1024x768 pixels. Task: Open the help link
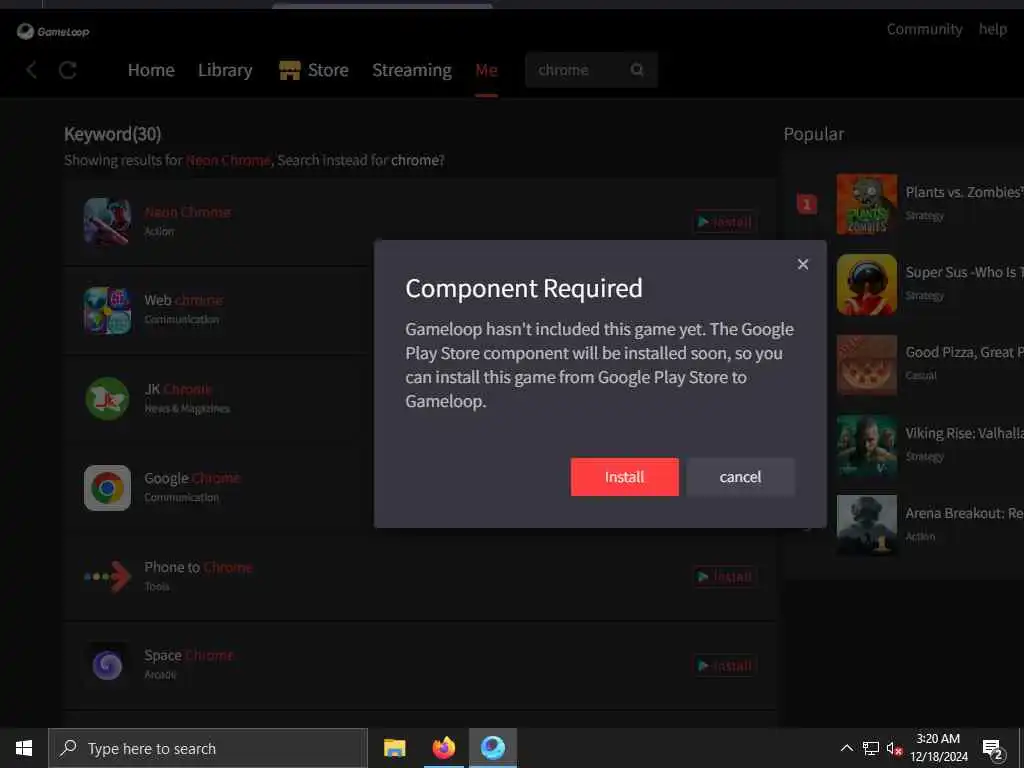click(x=993, y=29)
